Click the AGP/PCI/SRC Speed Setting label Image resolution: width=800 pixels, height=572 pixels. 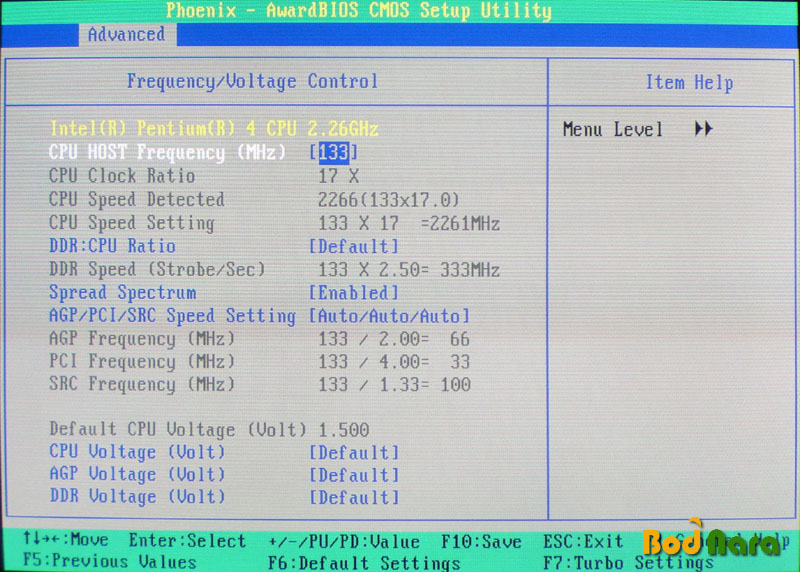point(172,316)
